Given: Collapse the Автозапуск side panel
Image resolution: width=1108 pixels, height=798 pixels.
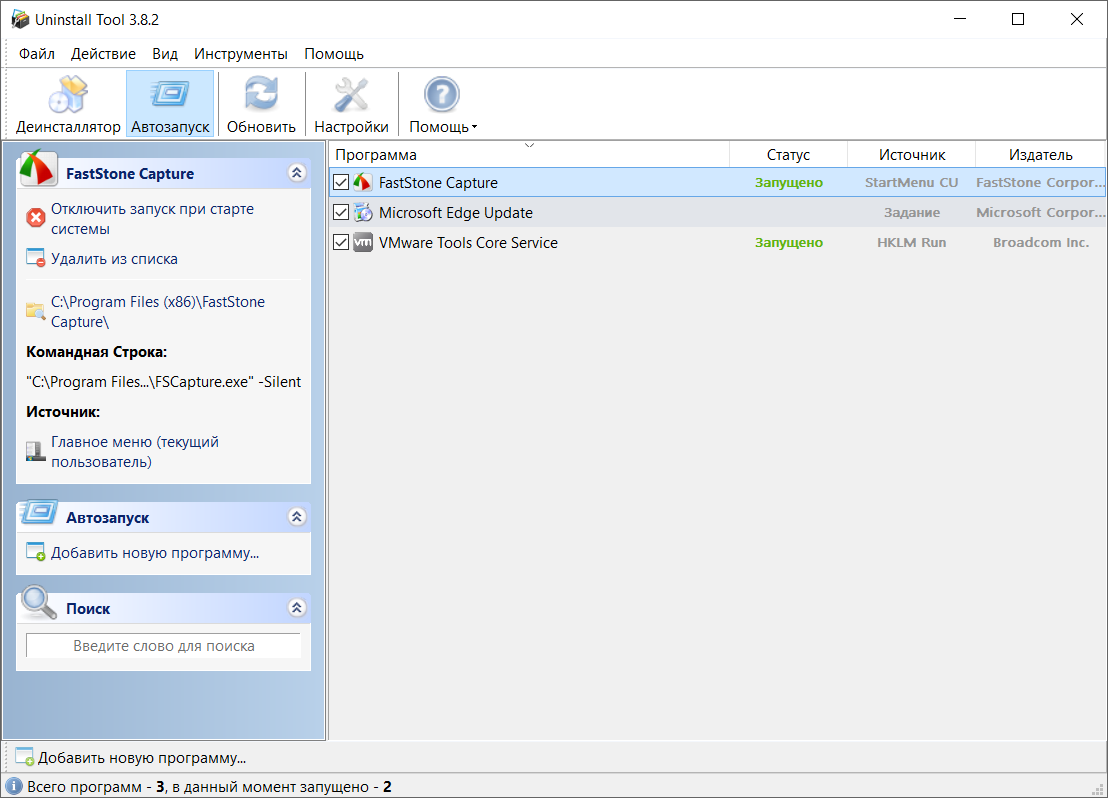Looking at the screenshot, I should [297, 517].
